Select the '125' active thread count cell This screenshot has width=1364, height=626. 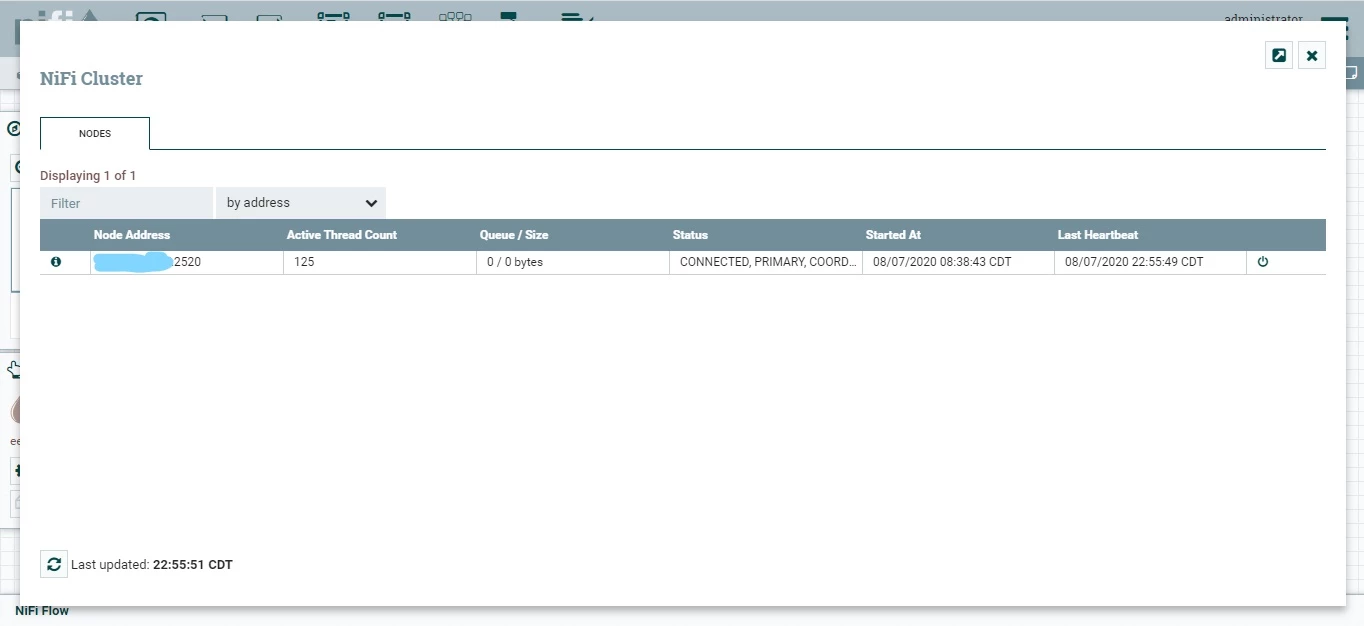[x=380, y=262]
